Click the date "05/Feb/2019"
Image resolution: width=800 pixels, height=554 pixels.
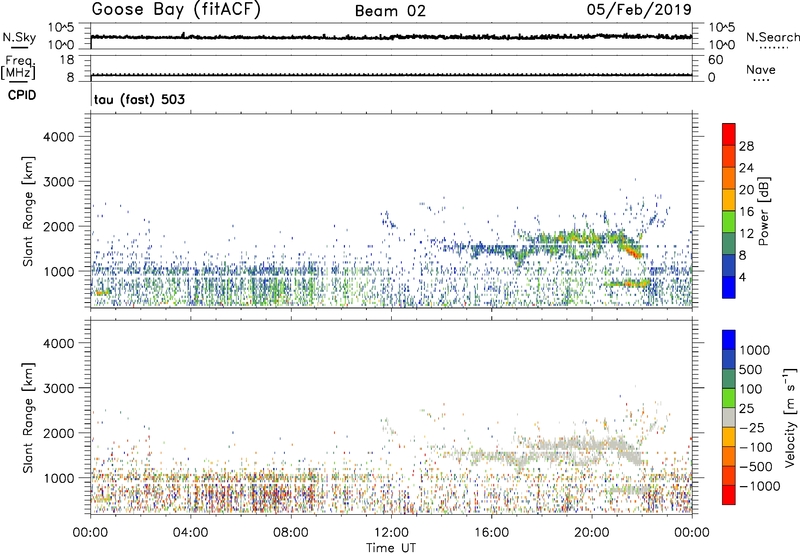click(639, 9)
